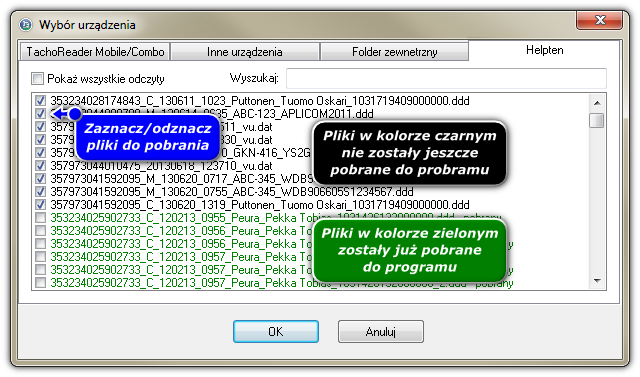Click scroll down arrow of file list
The width and height of the screenshot is (640, 377).
[x=597, y=281]
